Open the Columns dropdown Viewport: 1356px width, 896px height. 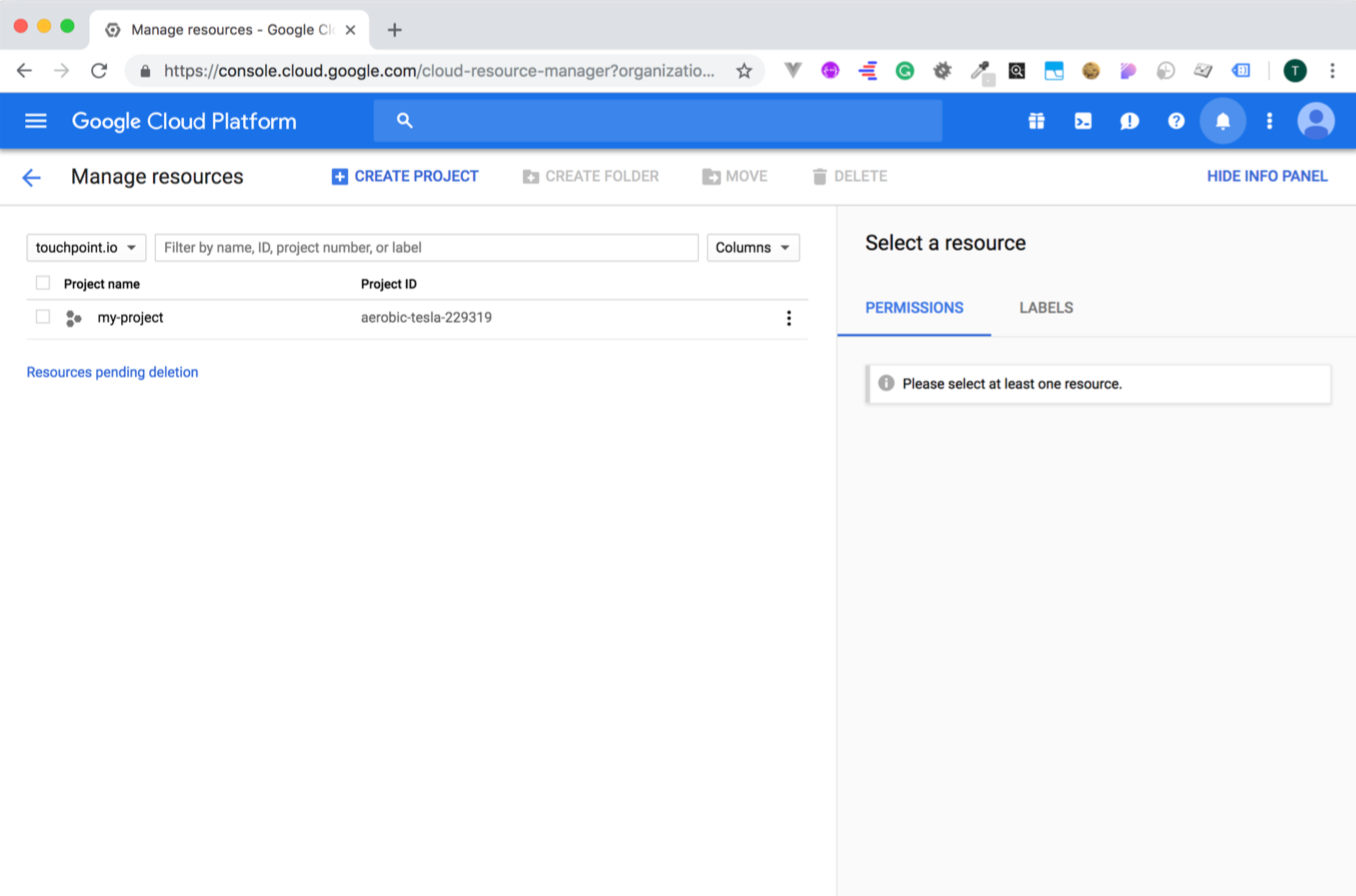pyautogui.click(x=753, y=247)
